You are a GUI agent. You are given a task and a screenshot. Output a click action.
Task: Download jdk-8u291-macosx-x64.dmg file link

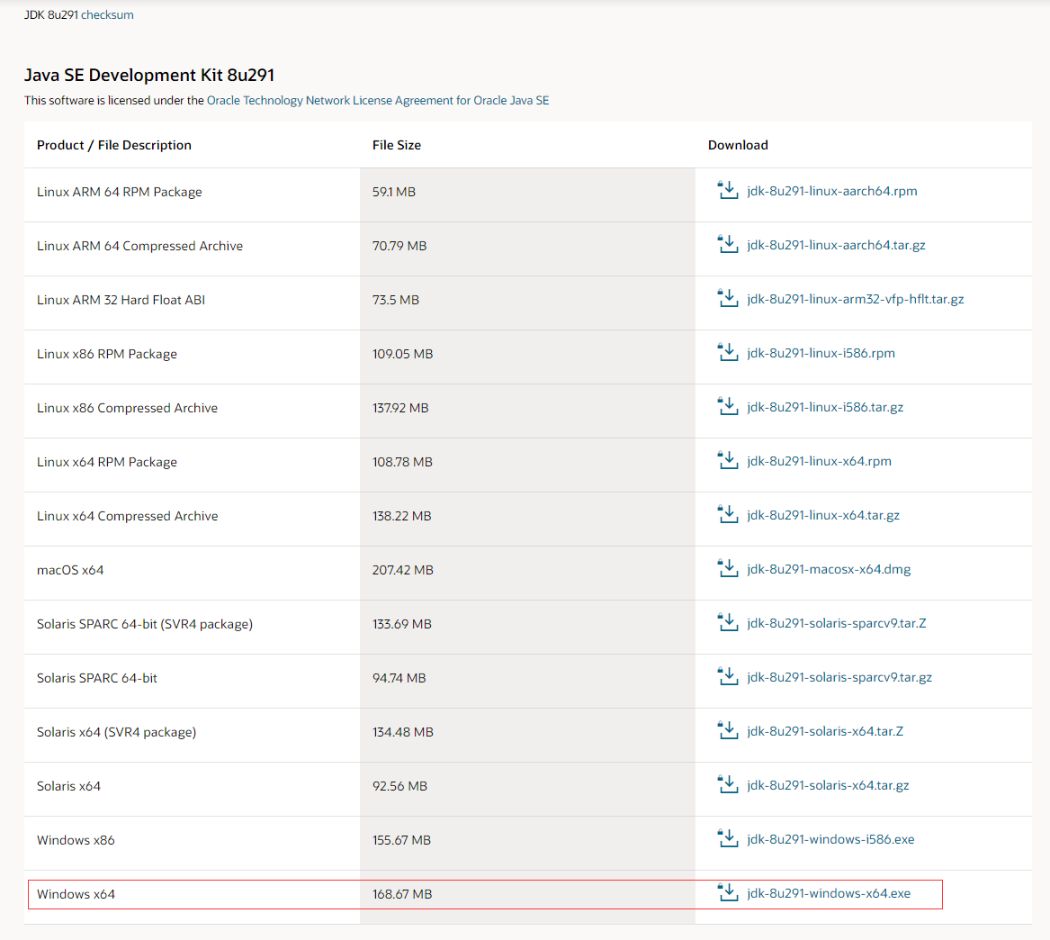tap(828, 569)
